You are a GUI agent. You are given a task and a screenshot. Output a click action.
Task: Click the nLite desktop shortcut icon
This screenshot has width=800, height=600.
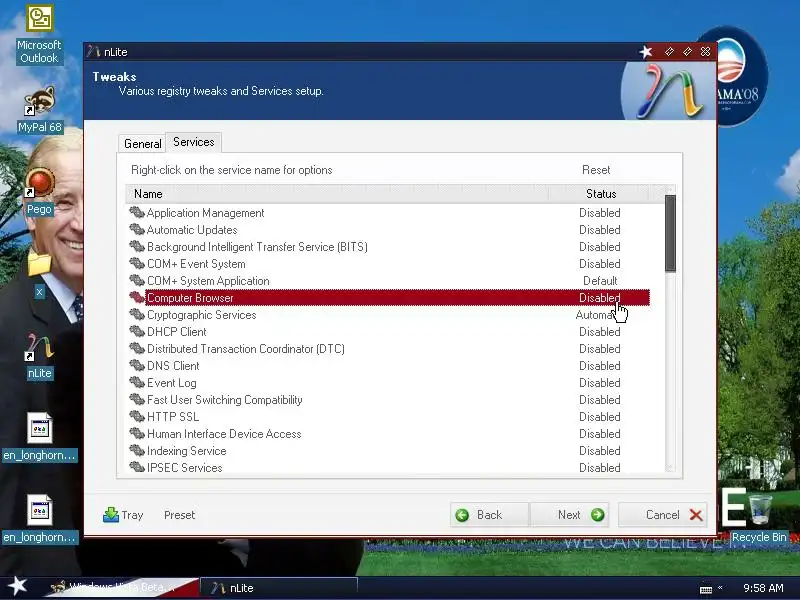pos(40,347)
